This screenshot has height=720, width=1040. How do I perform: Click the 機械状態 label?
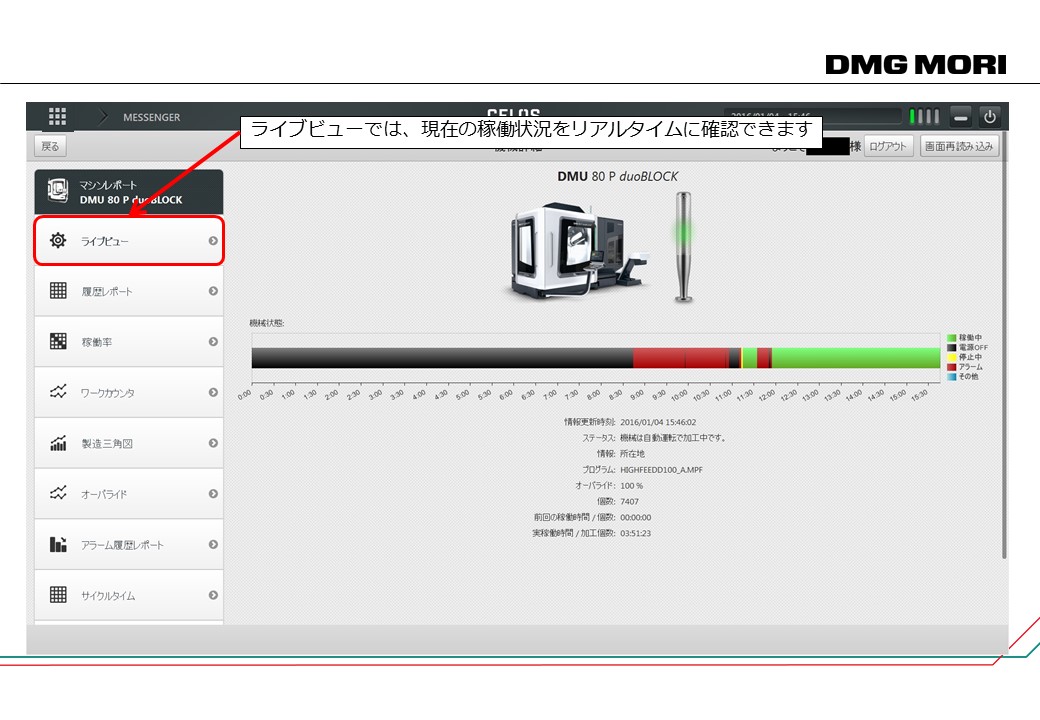(x=267, y=324)
